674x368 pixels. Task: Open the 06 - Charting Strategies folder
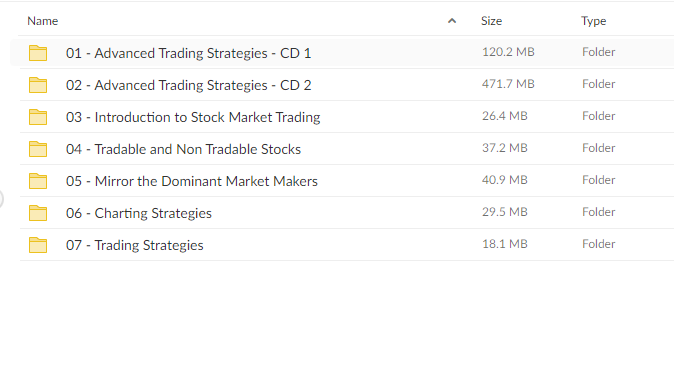click(139, 213)
